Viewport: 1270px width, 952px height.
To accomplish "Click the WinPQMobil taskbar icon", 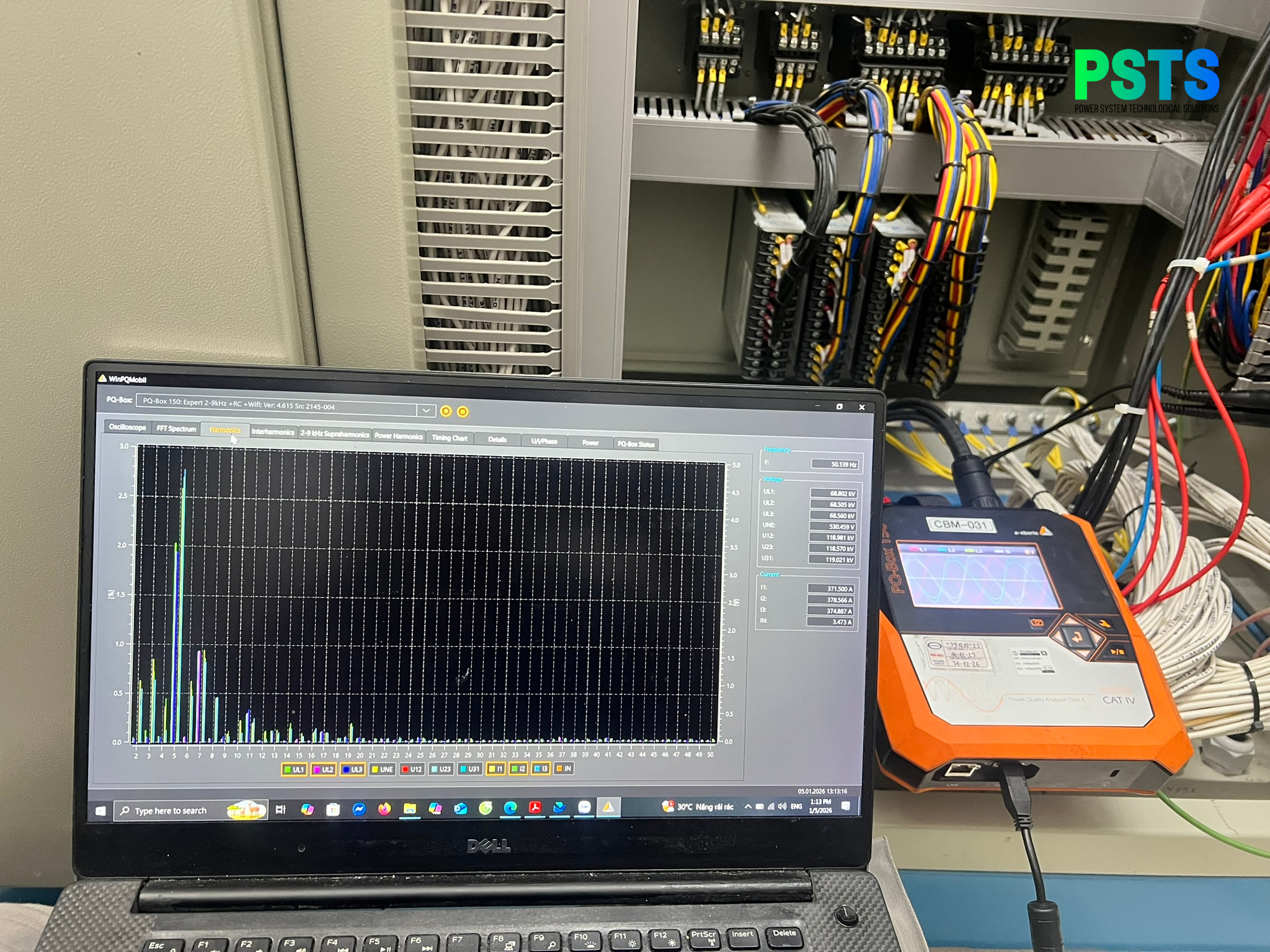I will pyautogui.click(x=608, y=806).
